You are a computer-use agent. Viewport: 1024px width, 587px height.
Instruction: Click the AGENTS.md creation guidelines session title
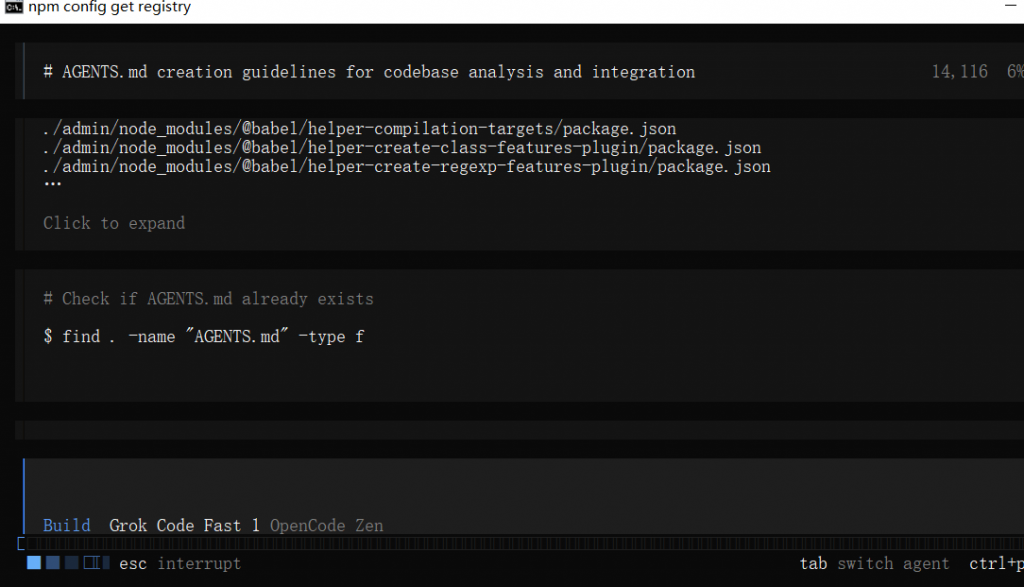click(369, 72)
